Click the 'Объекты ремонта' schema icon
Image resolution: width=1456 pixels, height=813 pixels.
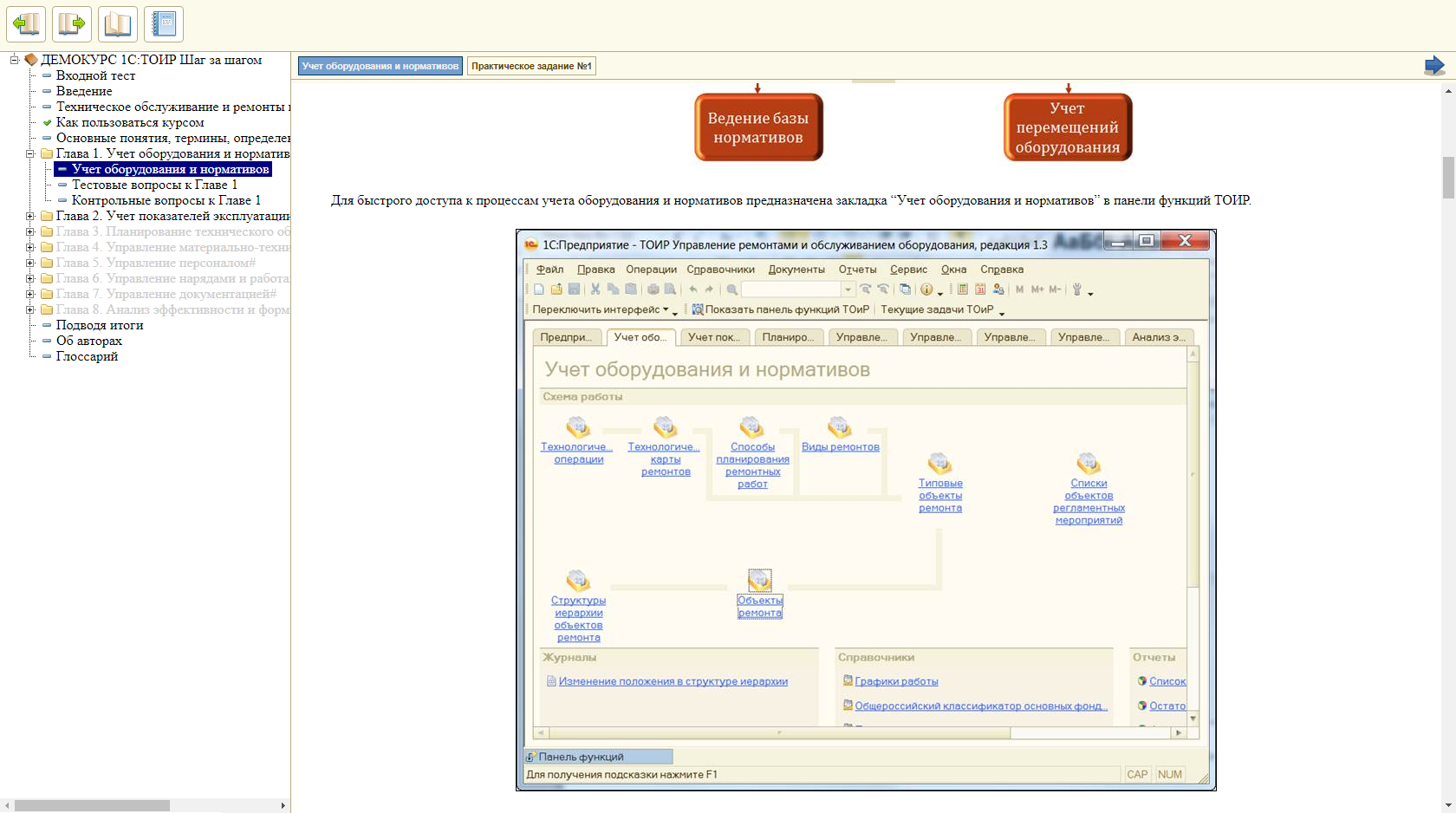(x=759, y=581)
